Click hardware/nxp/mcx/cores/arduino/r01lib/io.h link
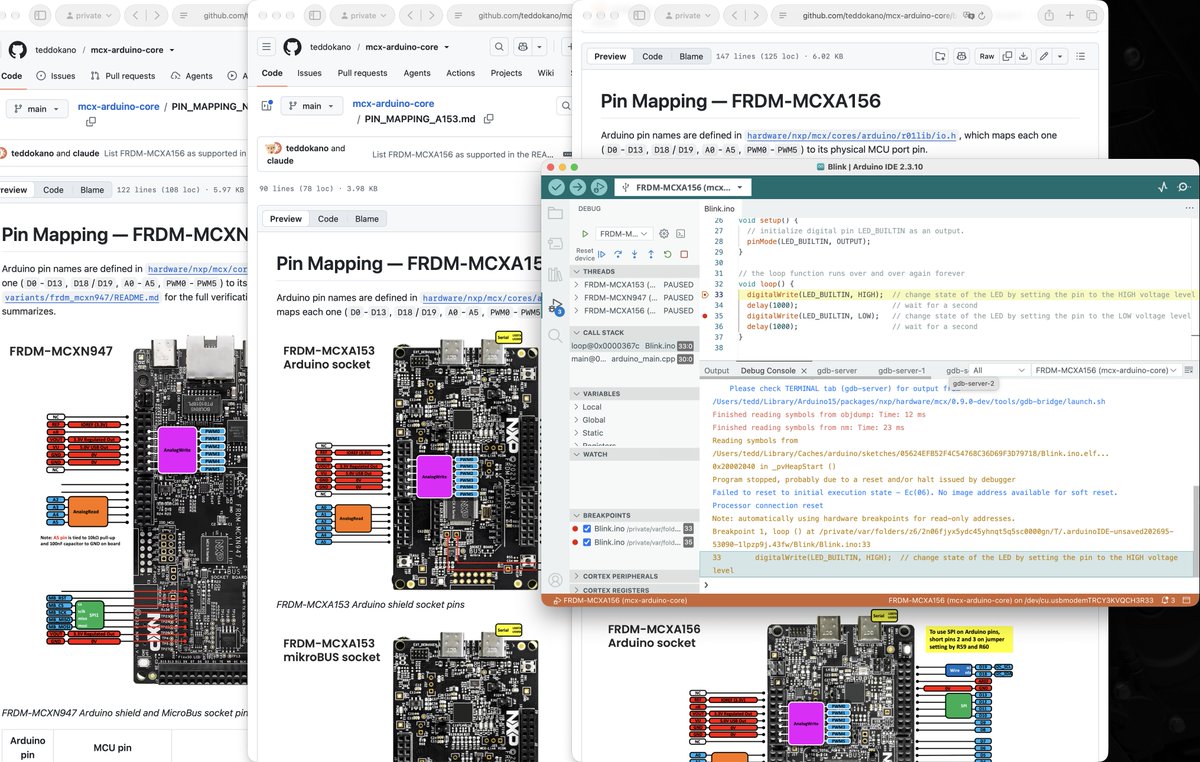Image resolution: width=1200 pixels, height=762 pixels. [853, 135]
